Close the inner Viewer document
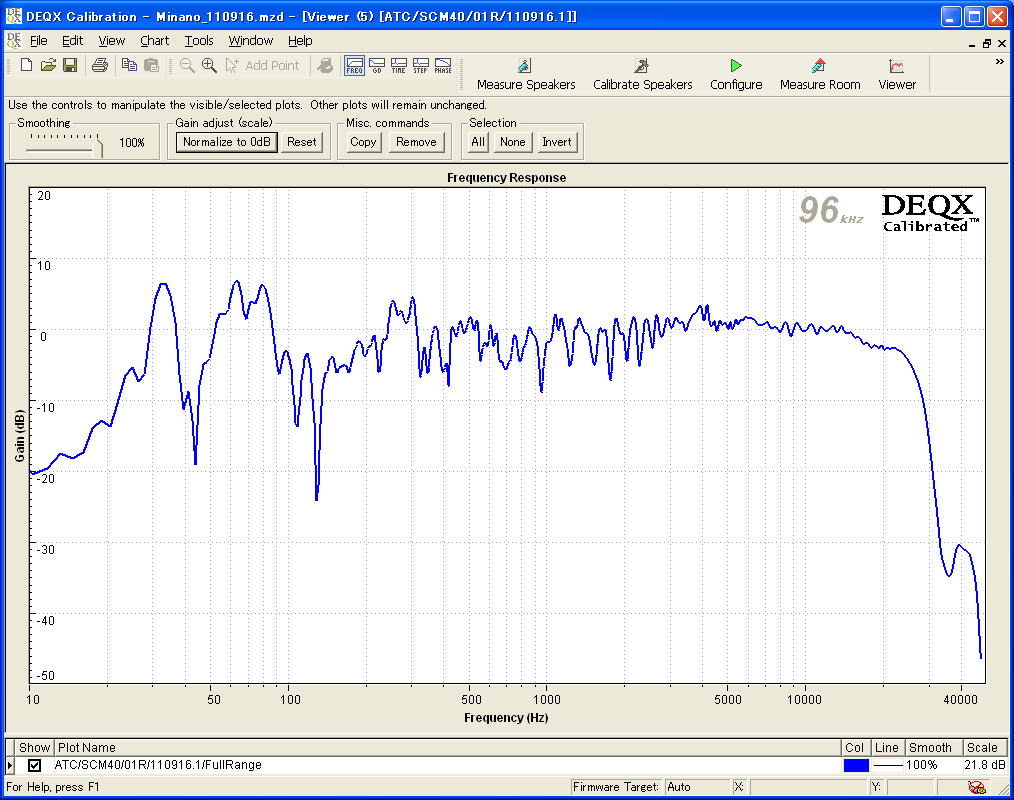1014x800 pixels. tap(1002, 43)
